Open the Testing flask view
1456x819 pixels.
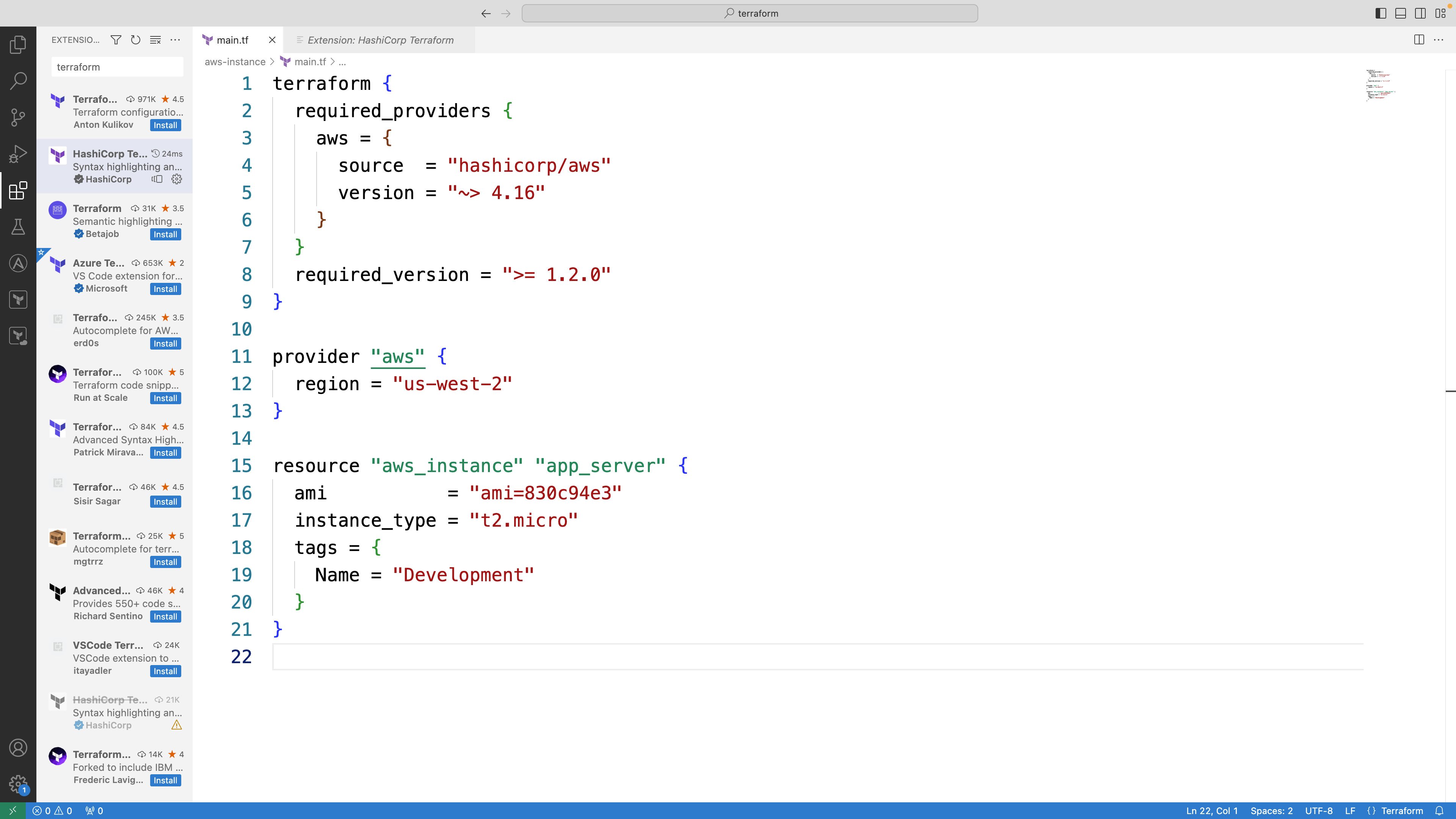click(18, 227)
